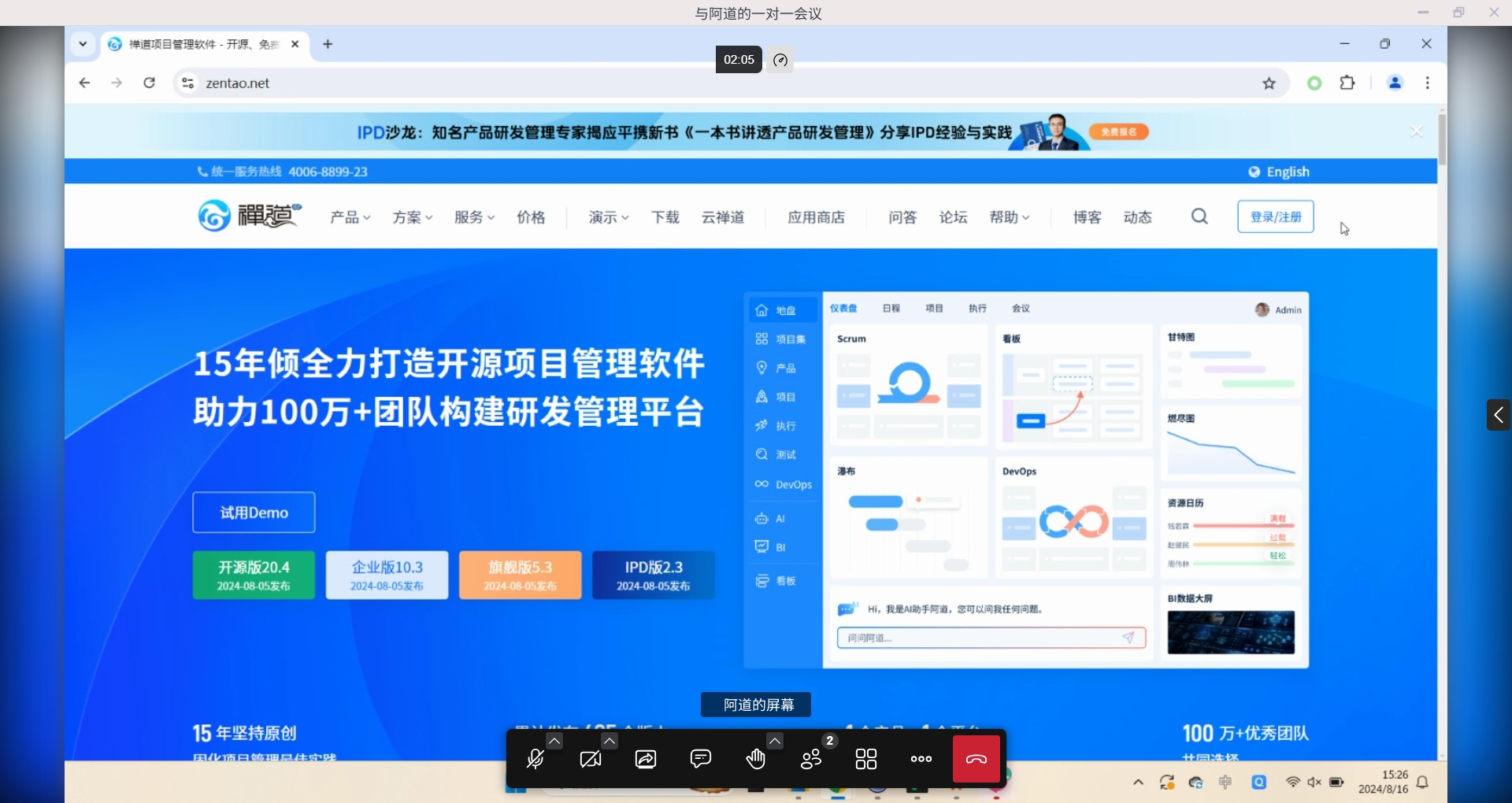Screen dimensions: 1512x803
Task: Open the browser profile avatar
Action: click(x=1395, y=83)
